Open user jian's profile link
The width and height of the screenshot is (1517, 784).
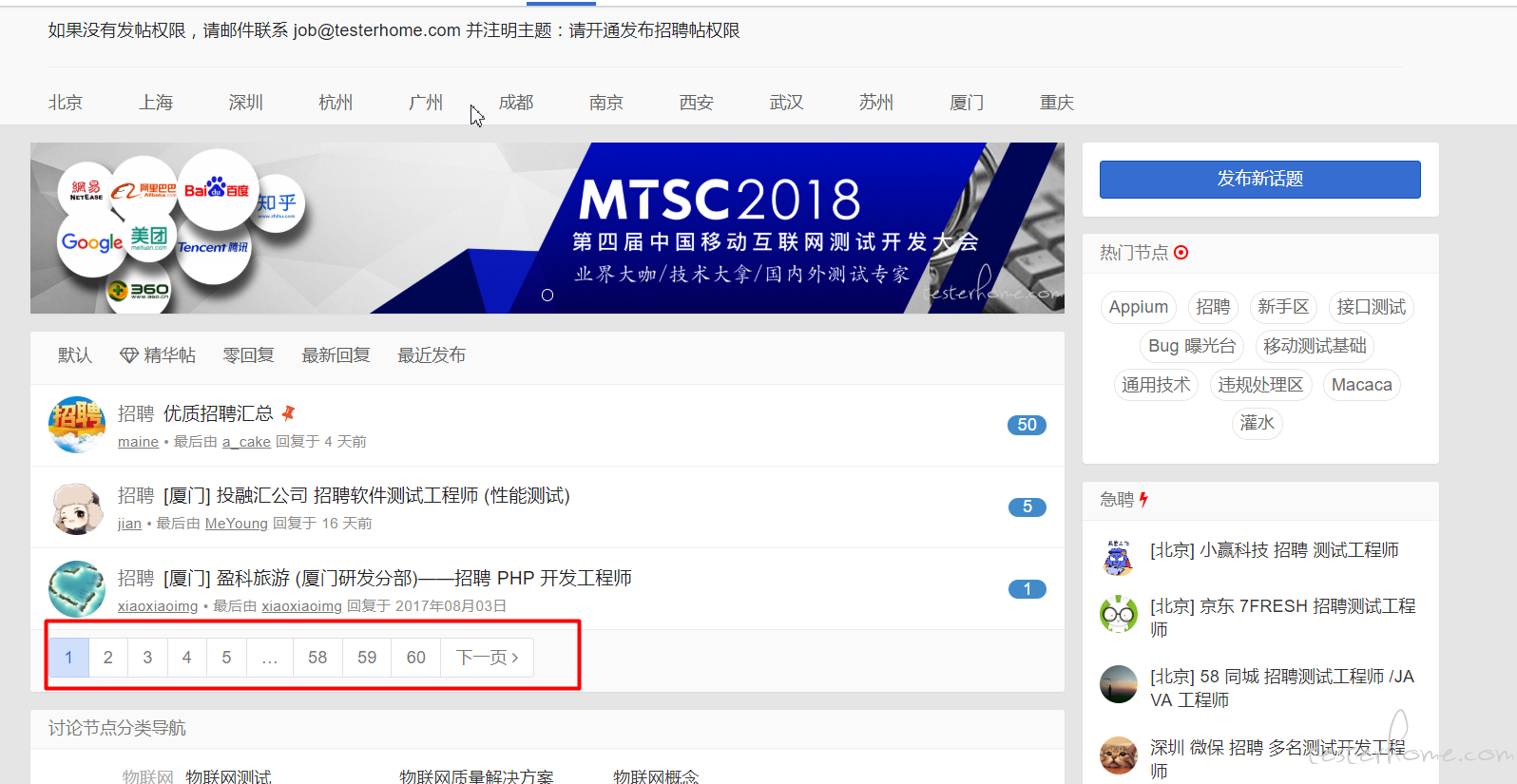click(x=129, y=524)
